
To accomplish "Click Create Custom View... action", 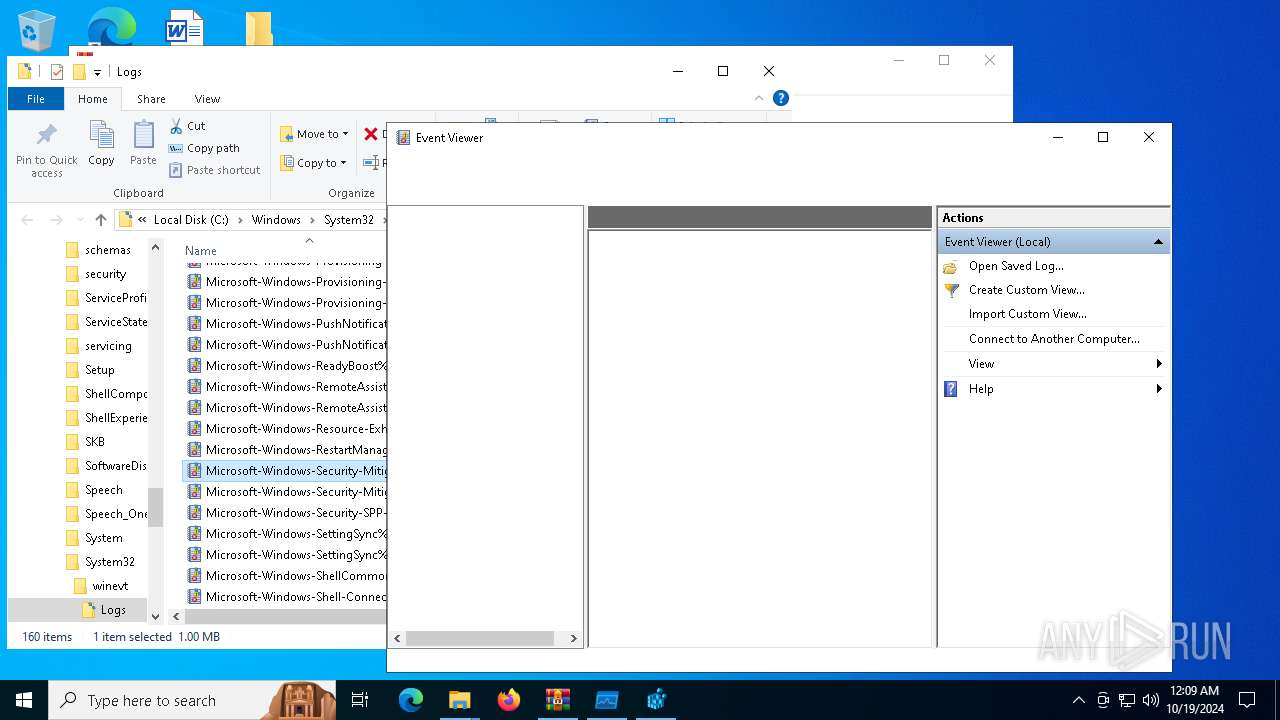I will pos(1027,290).
